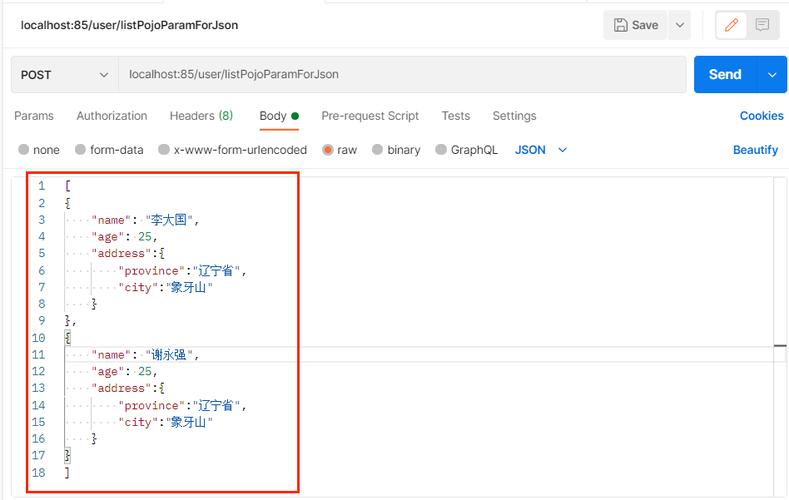Screen dimensions: 789x500
Task: Click the "city":"象牙山" text on line 15
Action: 165,423
